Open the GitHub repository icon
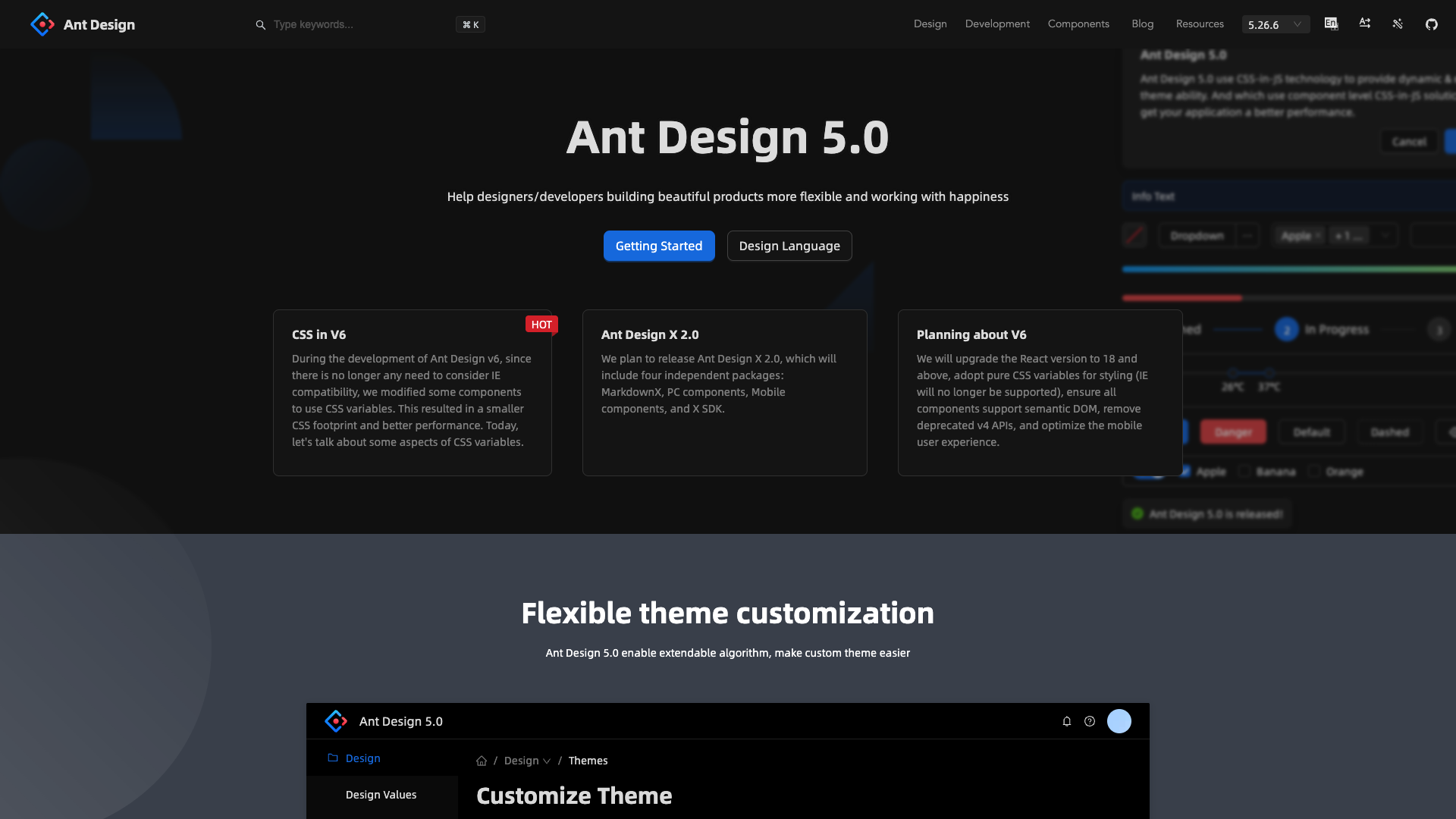 (1431, 24)
